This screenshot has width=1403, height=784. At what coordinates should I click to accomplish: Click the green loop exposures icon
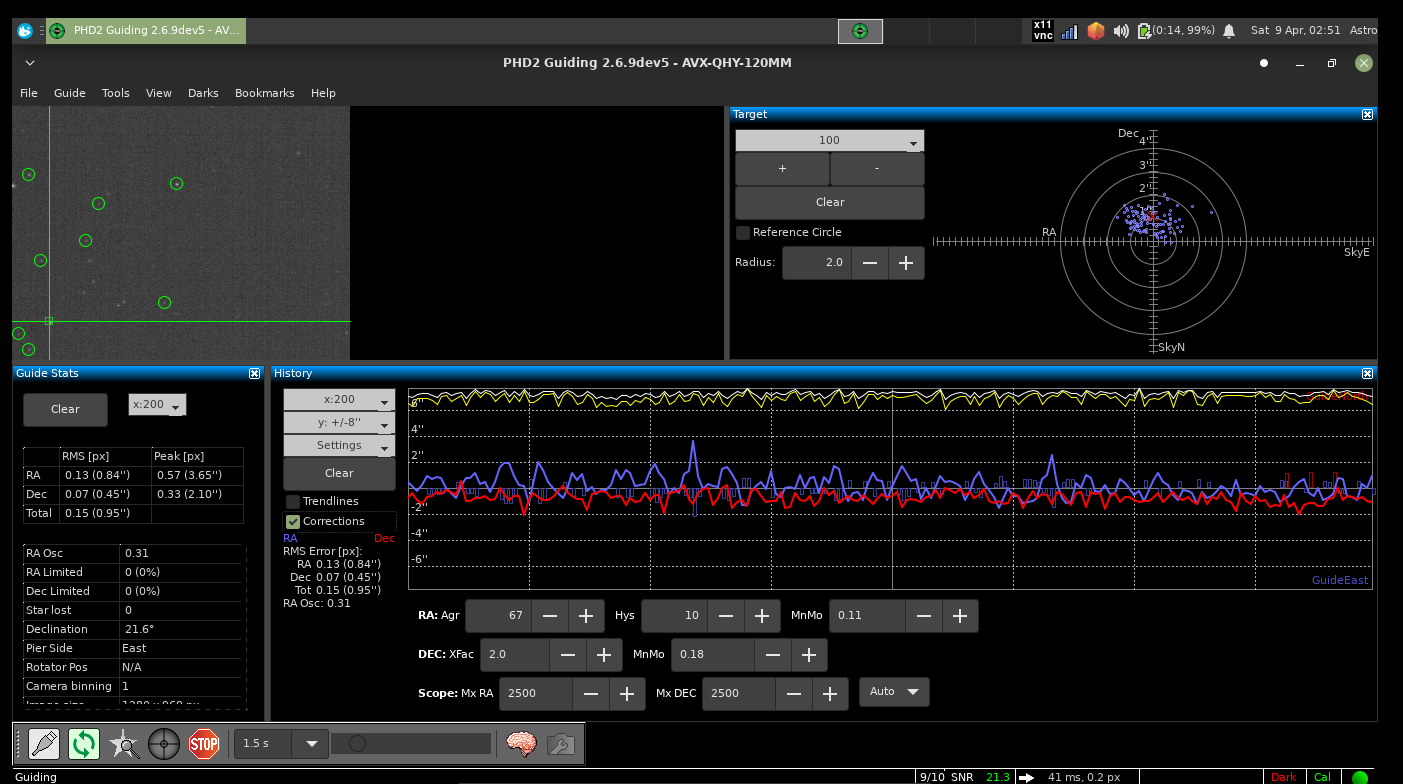click(84, 744)
